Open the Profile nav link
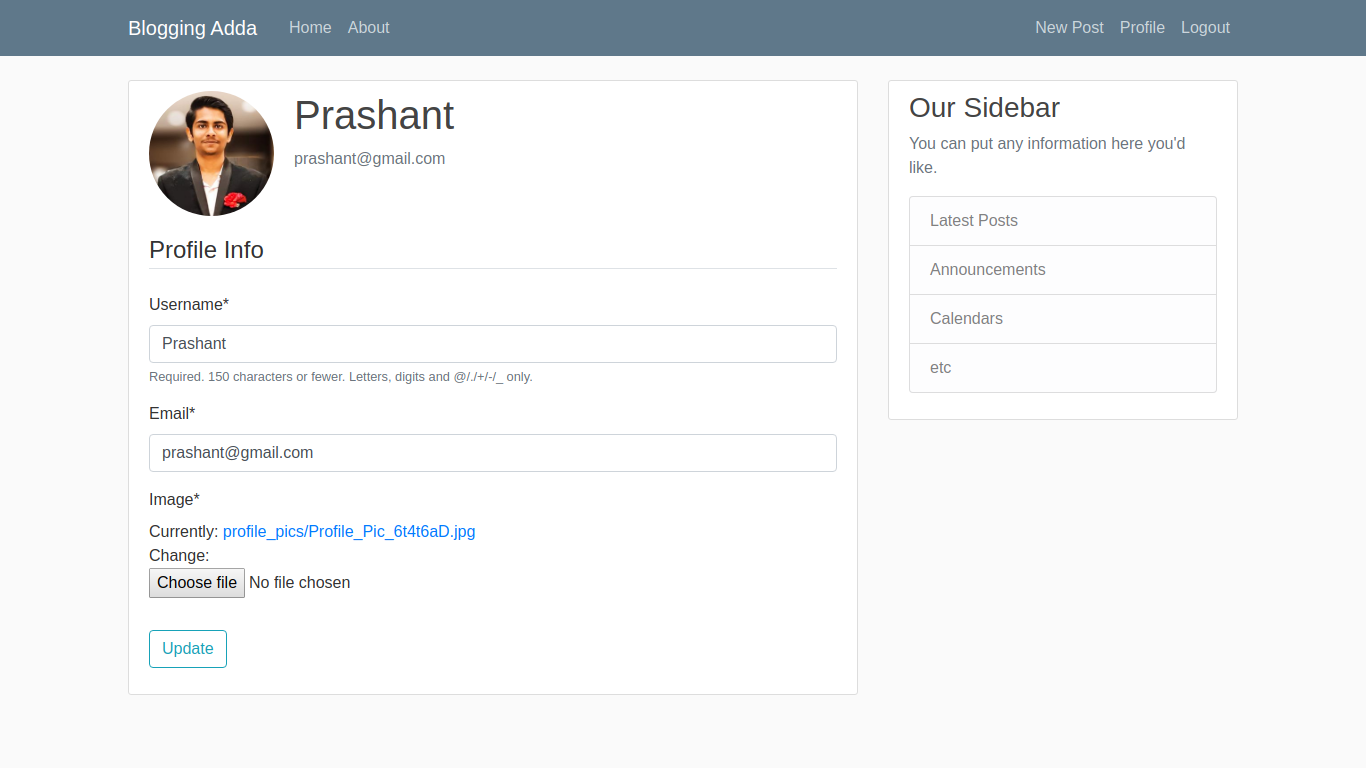Viewport: 1366px width, 768px height. point(1142,28)
